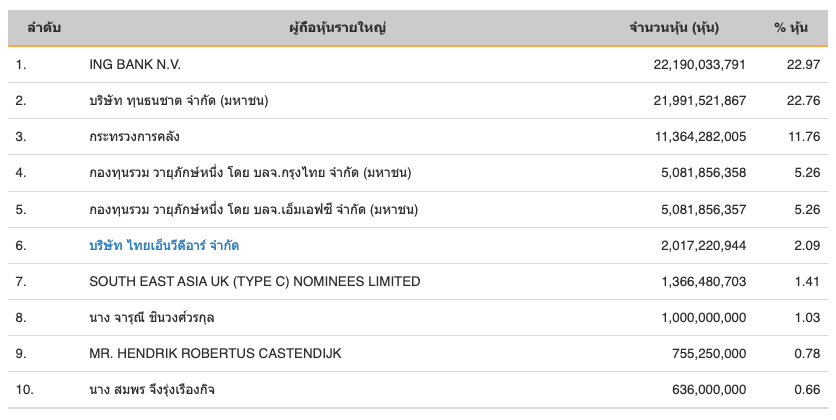
Task: Click the % หุ้น column header
Action: pos(791,28)
